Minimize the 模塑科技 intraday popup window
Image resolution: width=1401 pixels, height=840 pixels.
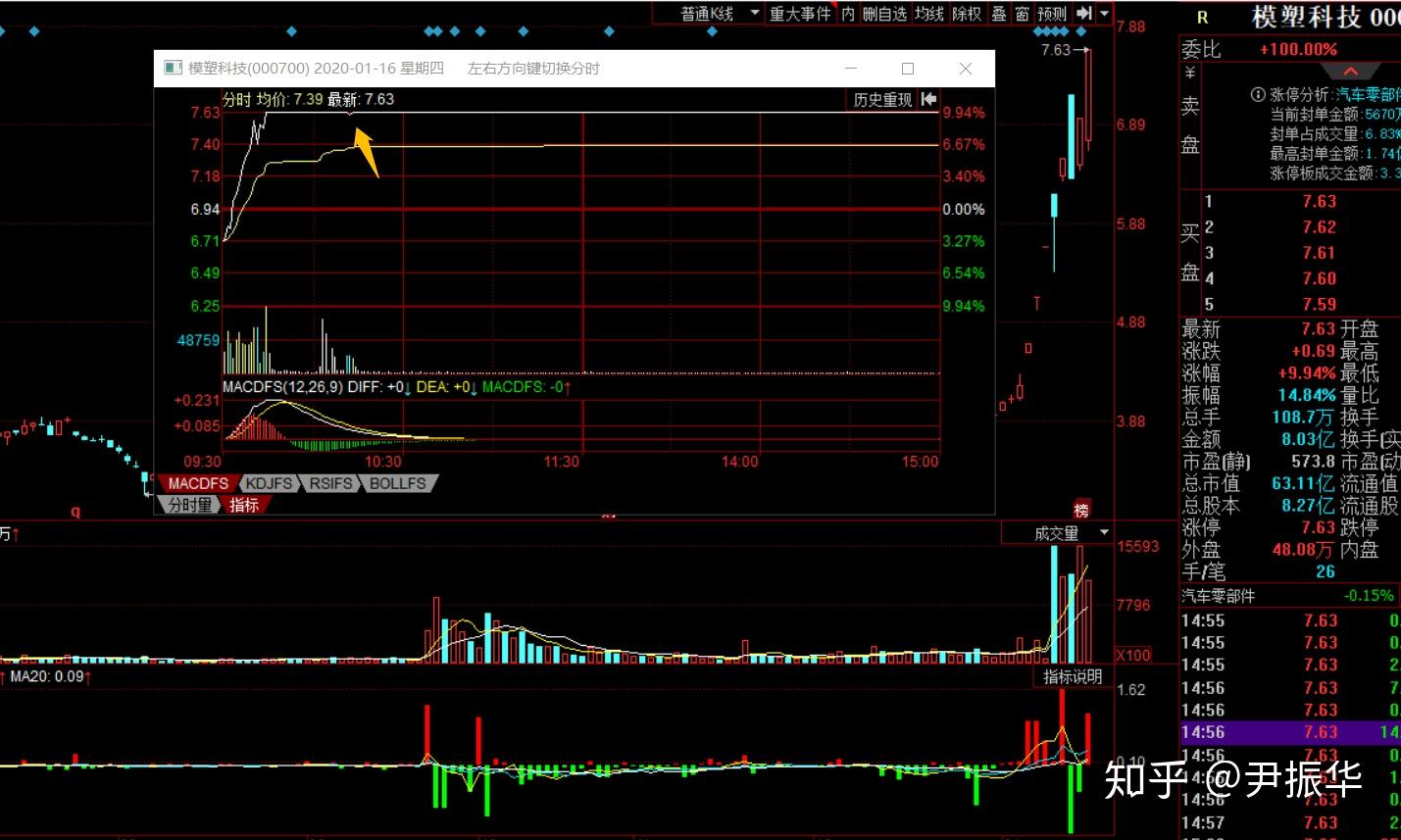pyautogui.click(x=851, y=69)
